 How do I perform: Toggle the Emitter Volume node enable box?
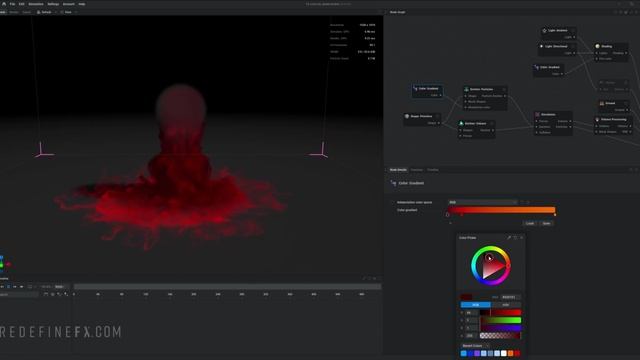point(492,123)
